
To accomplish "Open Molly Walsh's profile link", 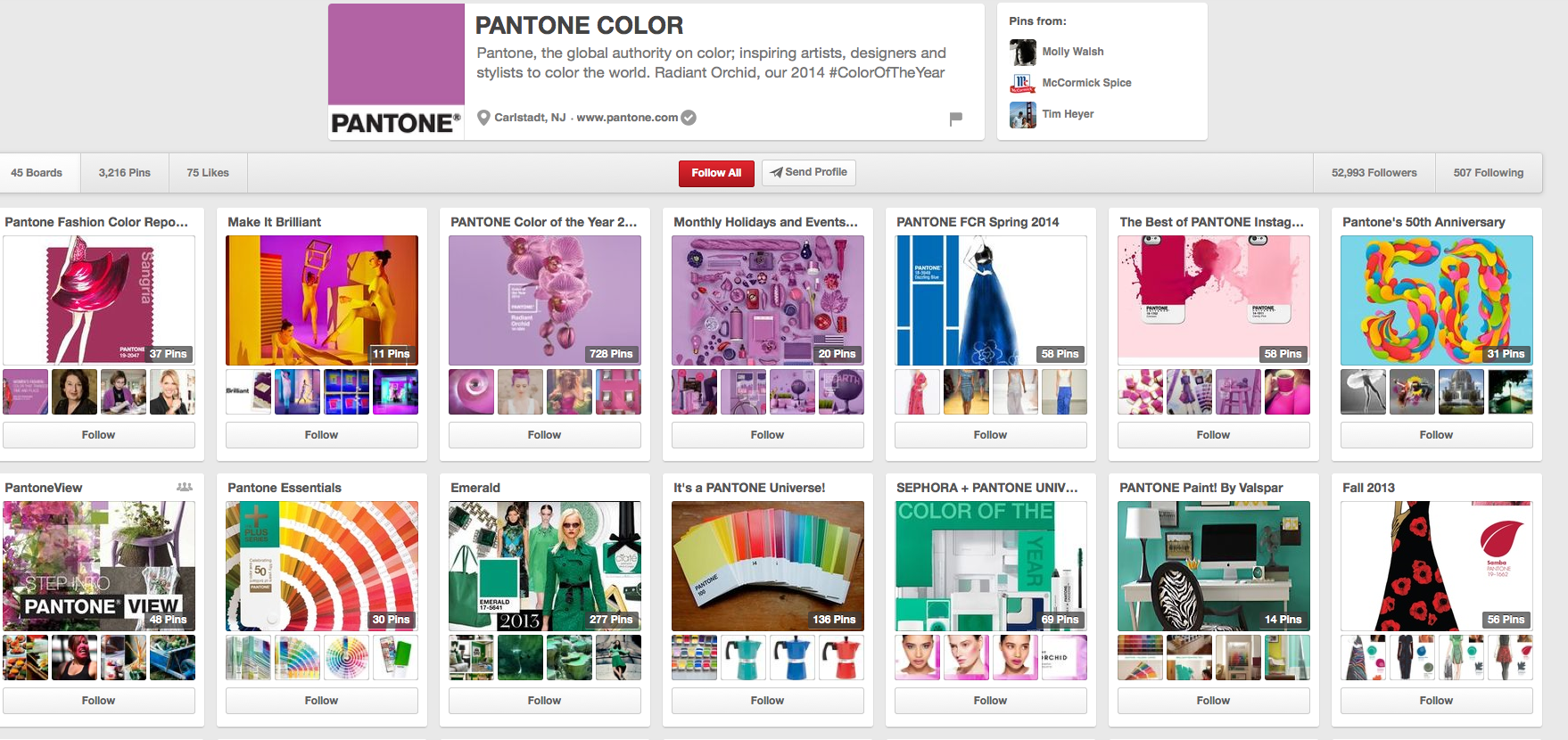I will [x=1073, y=52].
